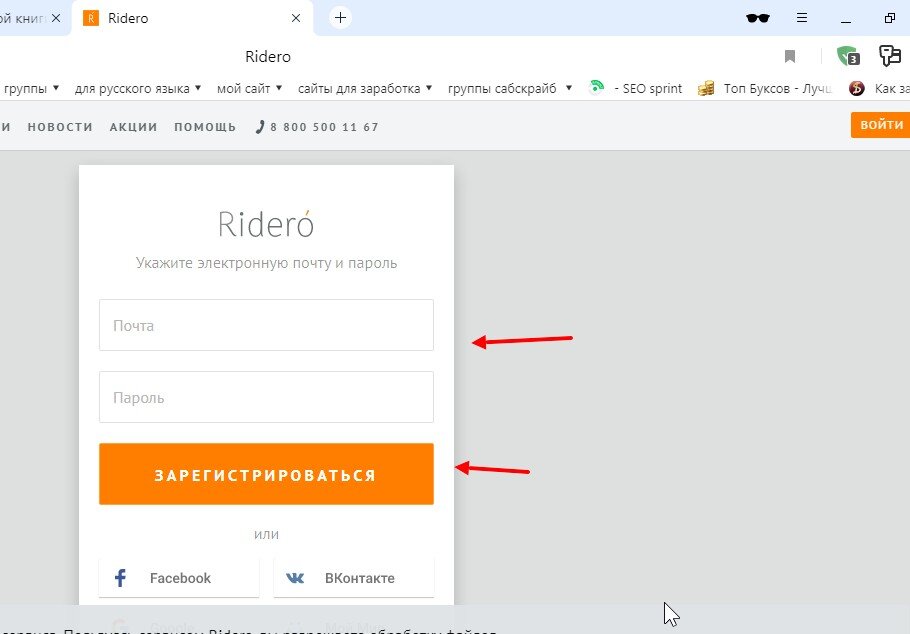Click the sunglasses incognito icon
Screen dimensions: 910x634
(758, 18)
